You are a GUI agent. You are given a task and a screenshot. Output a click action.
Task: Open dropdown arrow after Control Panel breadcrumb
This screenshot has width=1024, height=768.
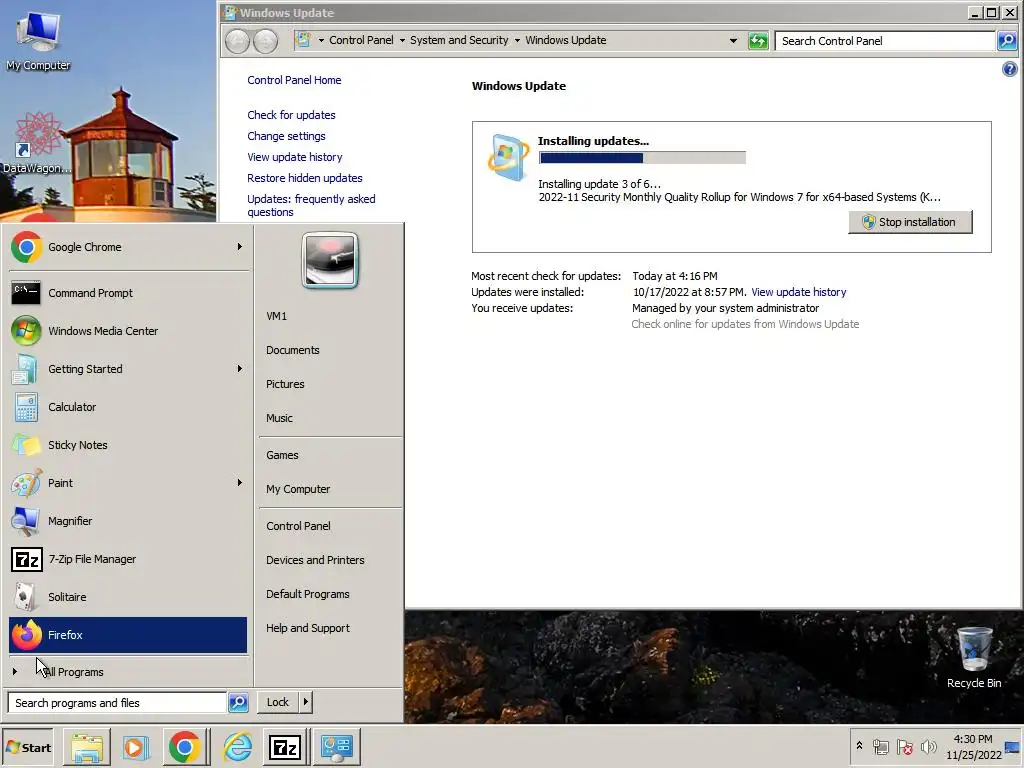point(402,40)
